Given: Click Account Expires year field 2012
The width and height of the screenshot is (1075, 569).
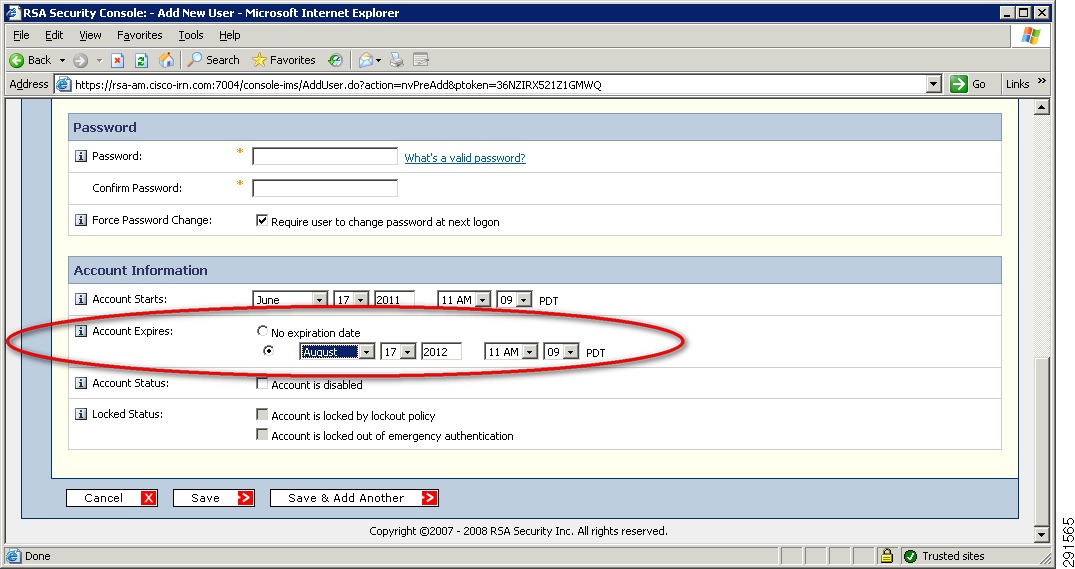Looking at the screenshot, I should 442,352.
